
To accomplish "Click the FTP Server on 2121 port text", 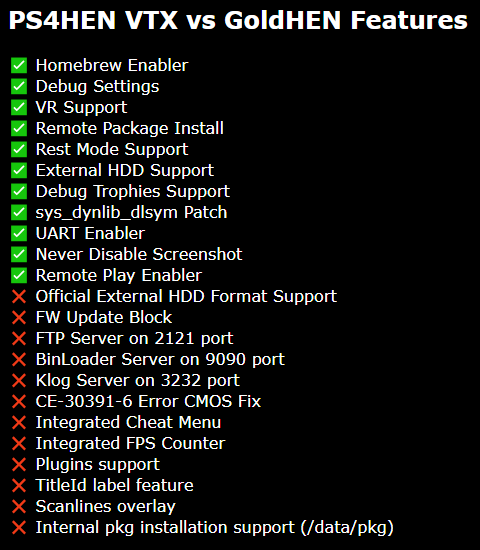I will pyautogui.click(x=134, y=339).
